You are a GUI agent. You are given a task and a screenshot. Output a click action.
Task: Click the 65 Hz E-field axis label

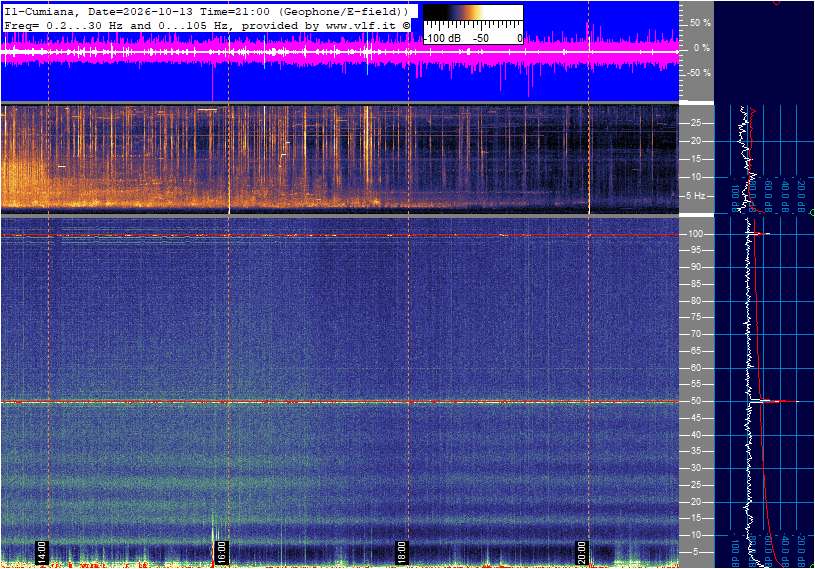coord(696,351)
